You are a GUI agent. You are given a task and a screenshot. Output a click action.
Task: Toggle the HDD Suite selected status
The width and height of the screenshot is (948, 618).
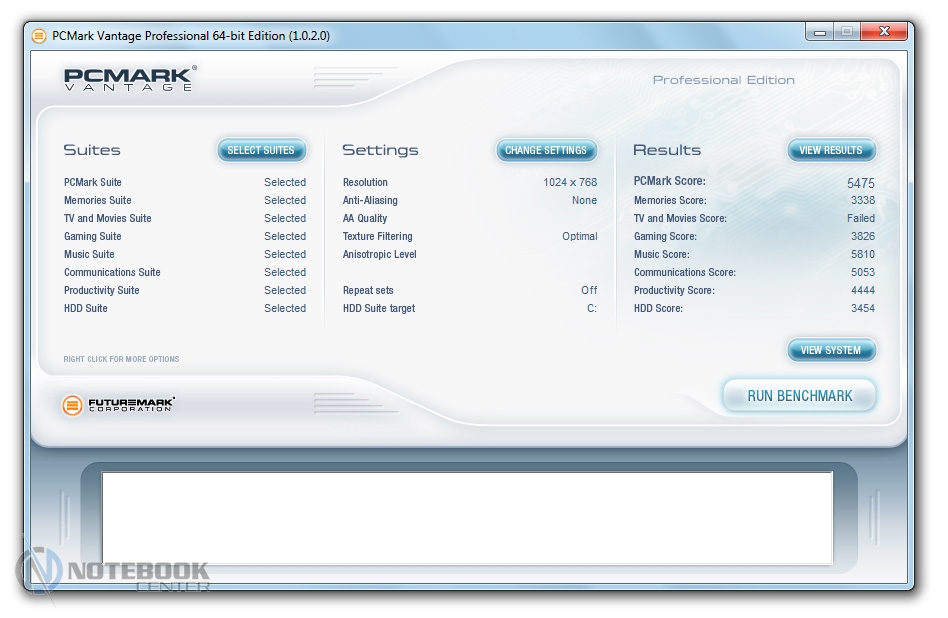(x=284, y=308)
